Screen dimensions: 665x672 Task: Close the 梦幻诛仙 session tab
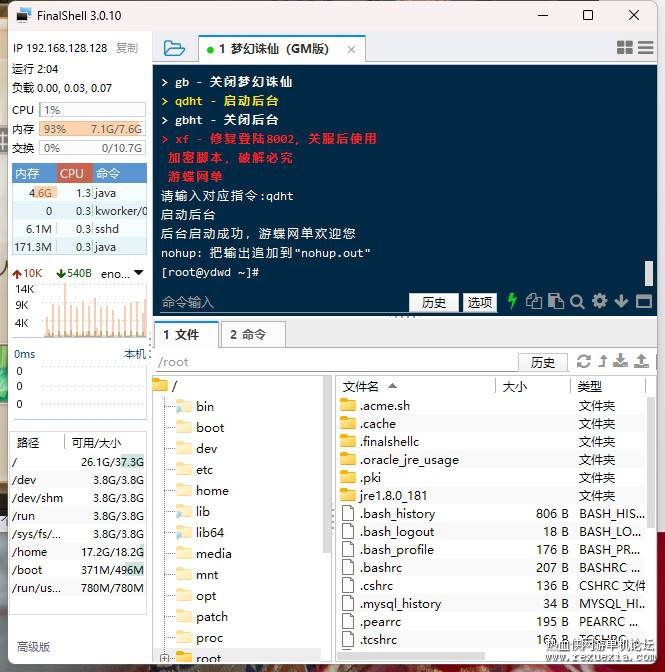pyautogui.click(x=351, y=50)
